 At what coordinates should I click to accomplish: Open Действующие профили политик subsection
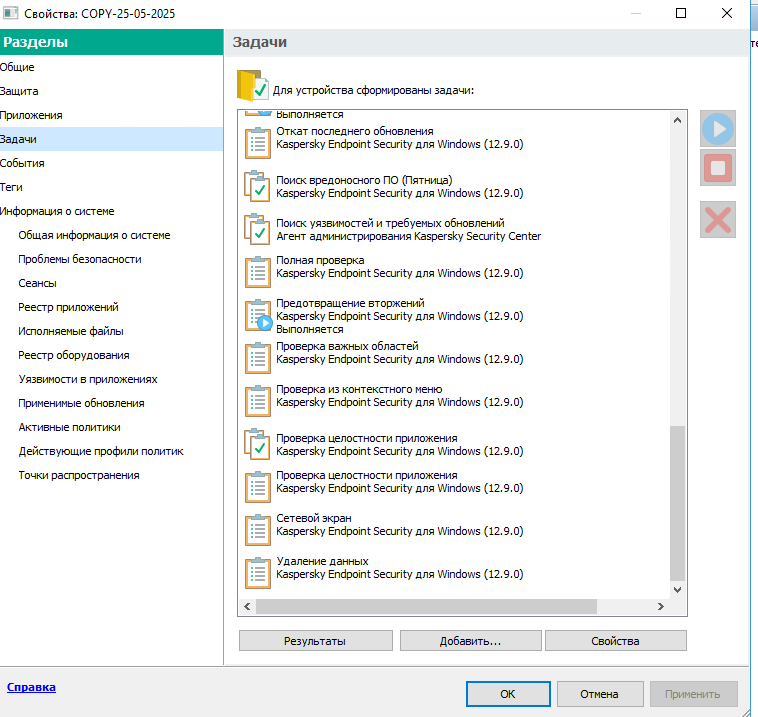tap(101, 451)
